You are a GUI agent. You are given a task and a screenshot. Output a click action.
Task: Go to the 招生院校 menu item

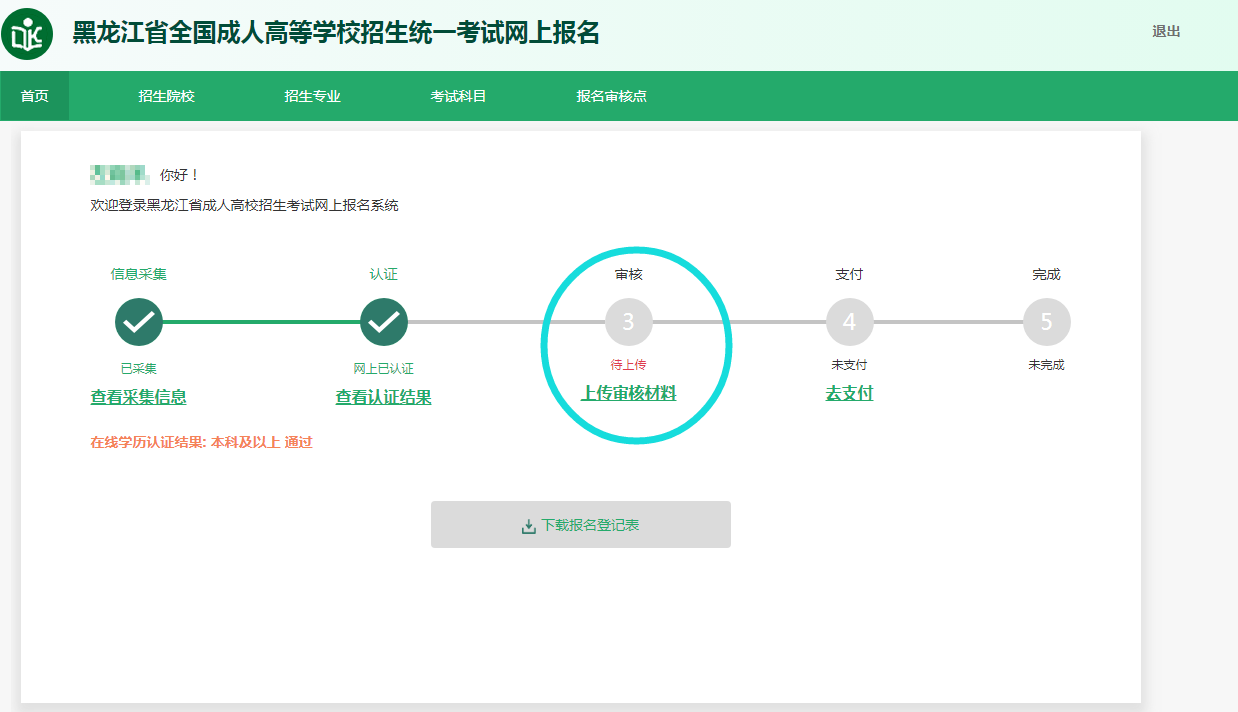pyautogui.click(x=166, y=96)
